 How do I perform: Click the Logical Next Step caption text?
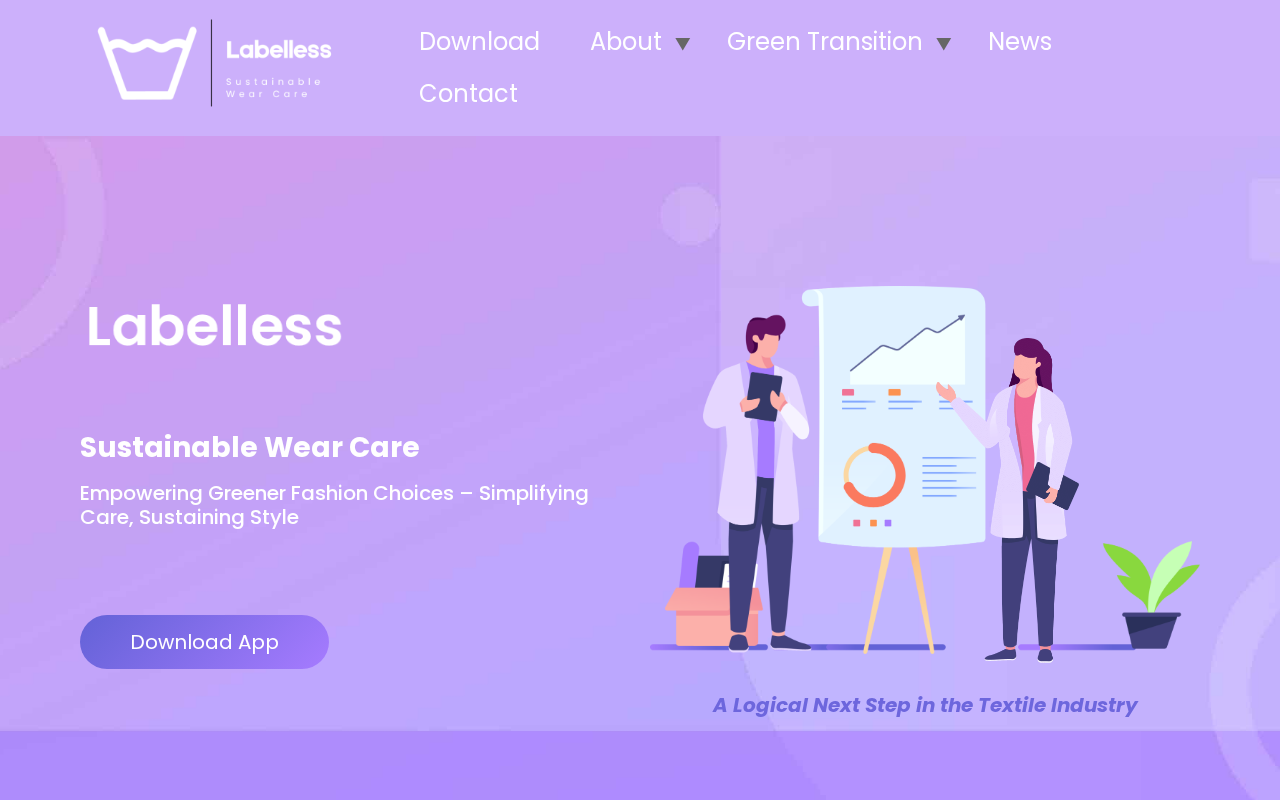click(925, 705)
